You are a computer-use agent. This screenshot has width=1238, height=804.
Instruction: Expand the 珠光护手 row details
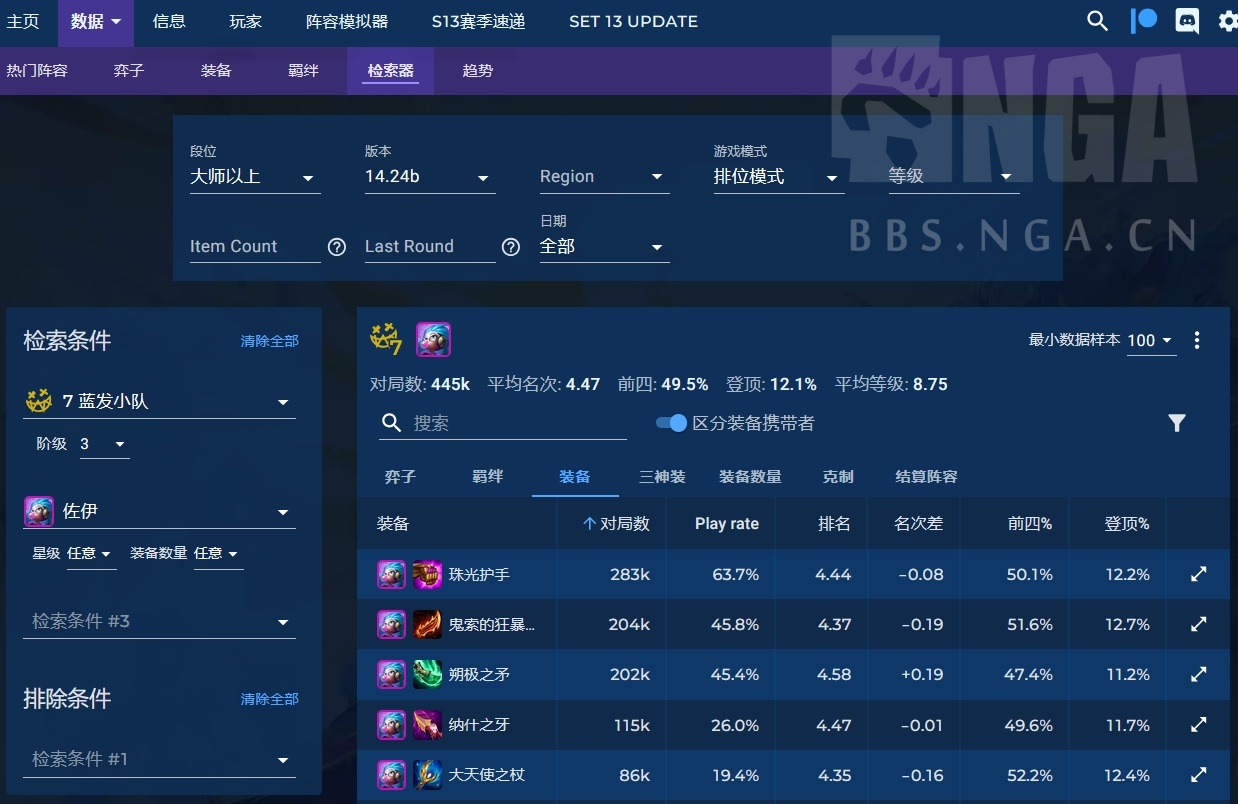point(1198,574)
